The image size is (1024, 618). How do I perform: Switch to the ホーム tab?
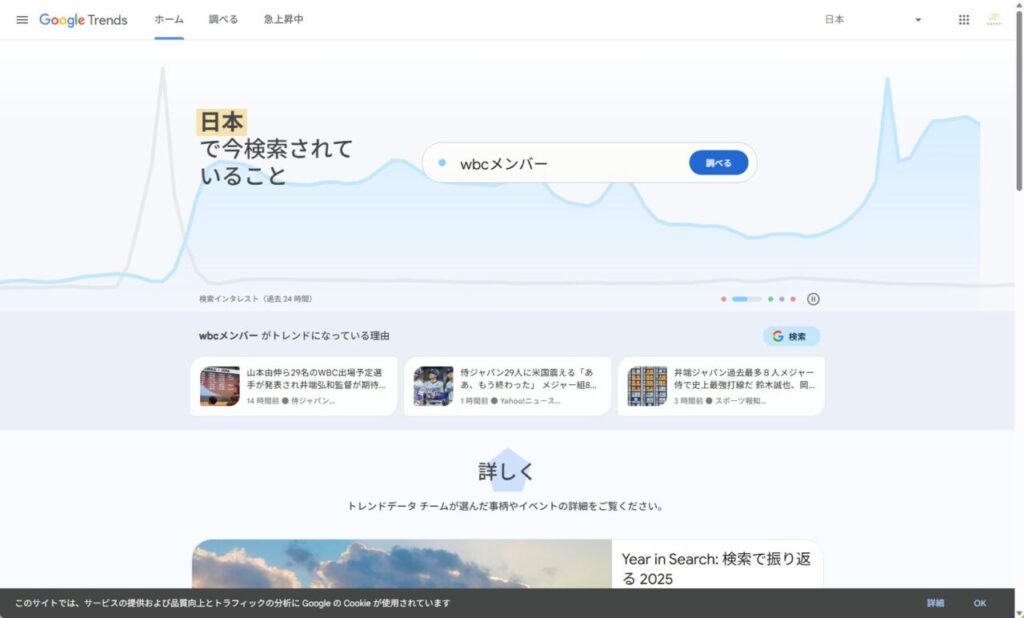click(x=169, y=20)
